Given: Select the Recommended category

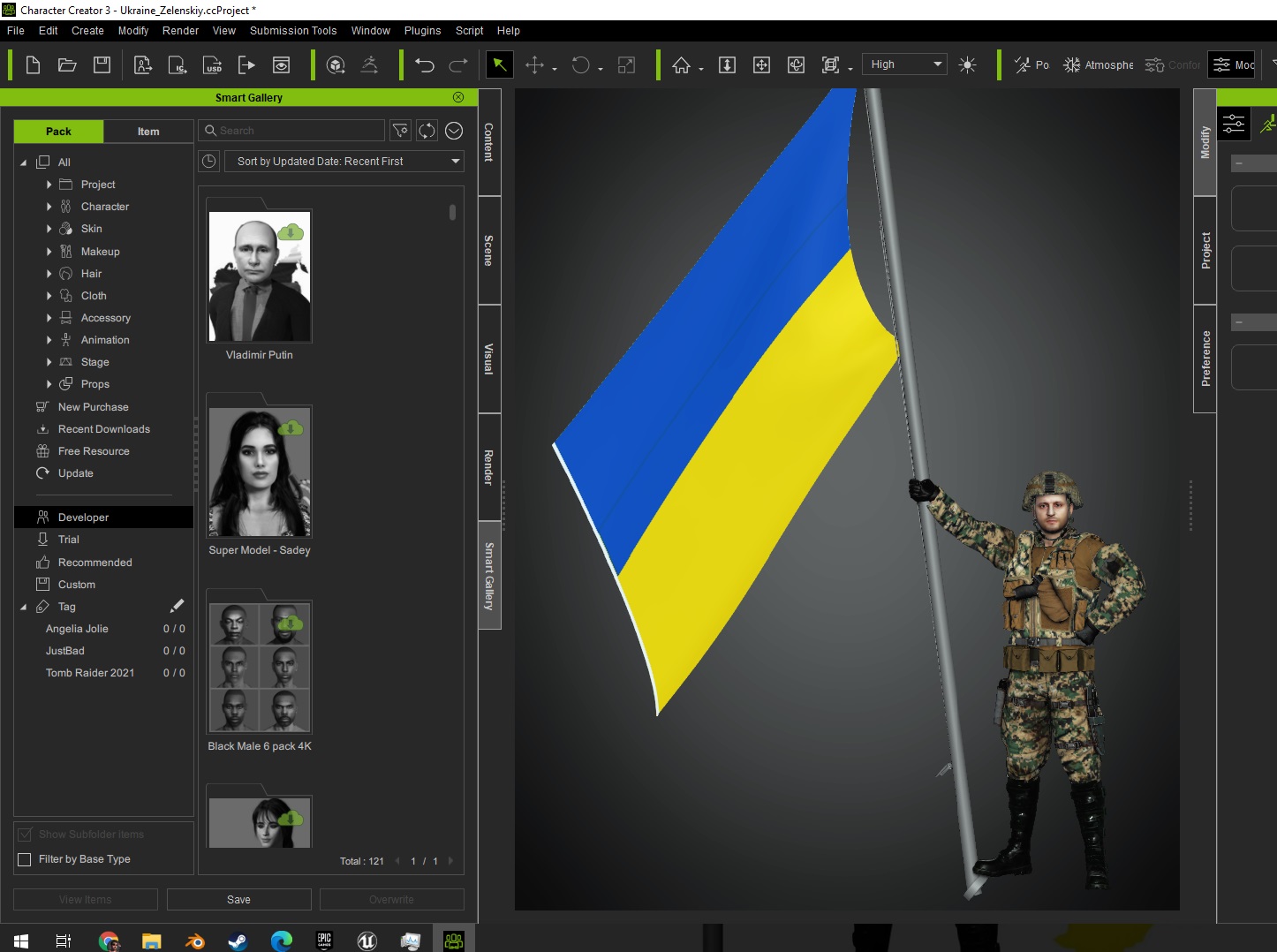Looking at the screenshot, I should (x=94, y=563).
